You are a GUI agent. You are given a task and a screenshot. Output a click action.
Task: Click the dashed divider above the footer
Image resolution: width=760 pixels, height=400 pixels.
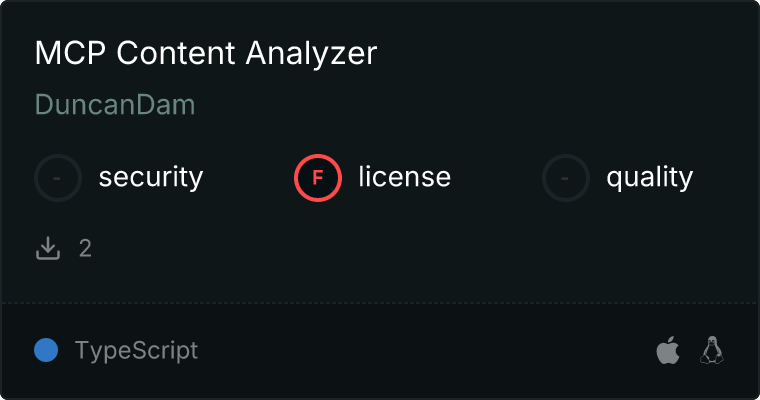tap(380, 302)
